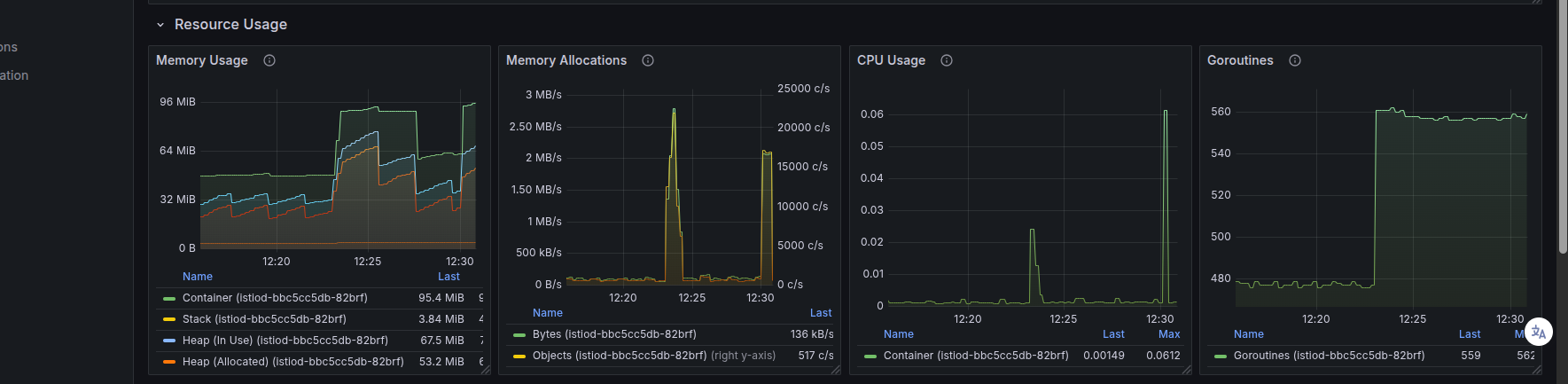
Task: Open info icon for Memory Usage panel
Action: 269,60
